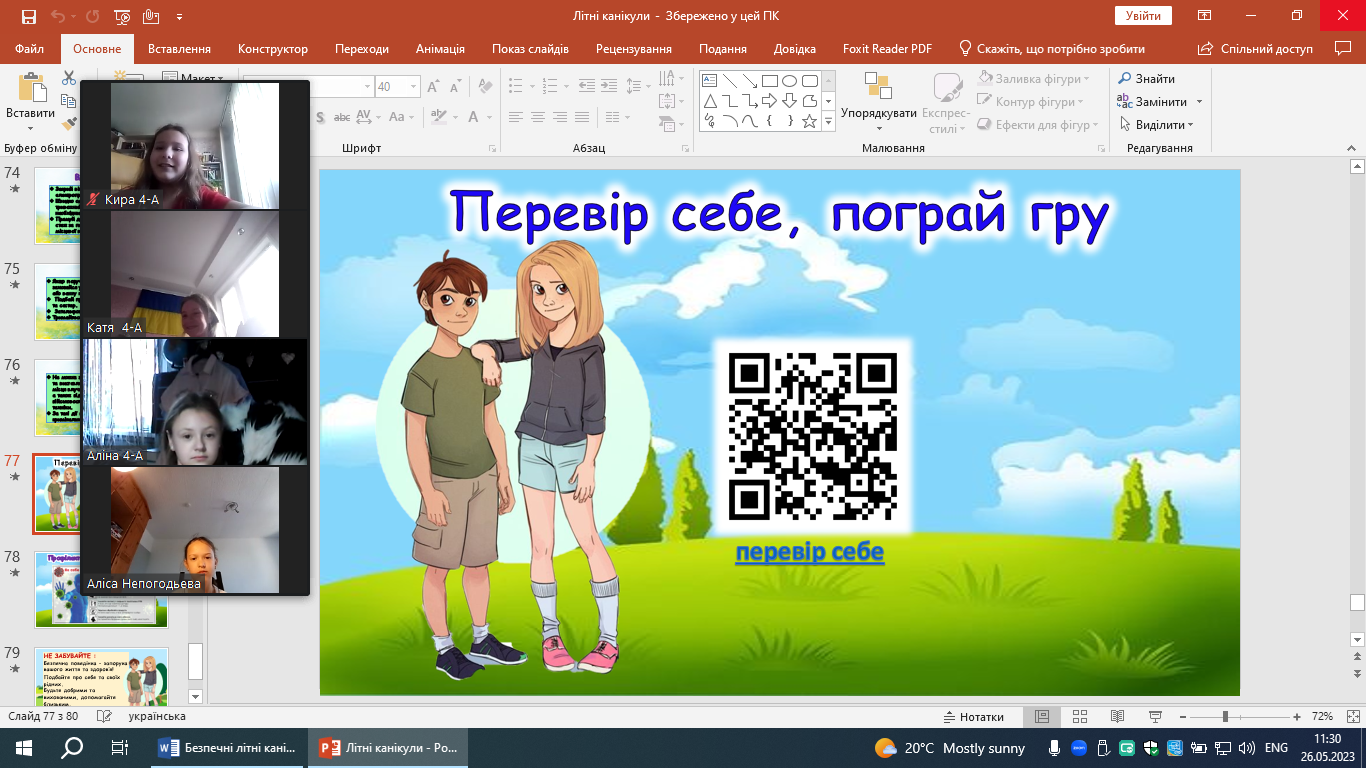The image size is (1366, 768).
Task: Open the Рецензування tab
Action: [634, 49]
